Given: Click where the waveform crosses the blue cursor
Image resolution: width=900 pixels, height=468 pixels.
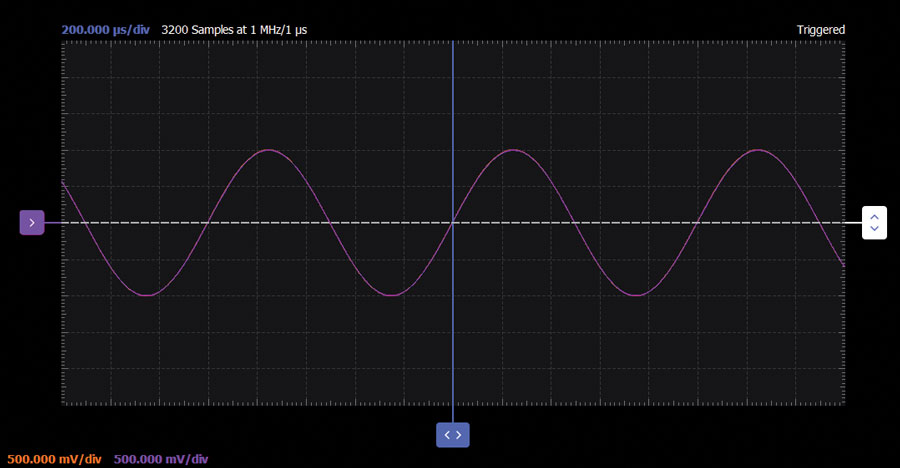Looking at the screenshot, I should coord(453,222).
